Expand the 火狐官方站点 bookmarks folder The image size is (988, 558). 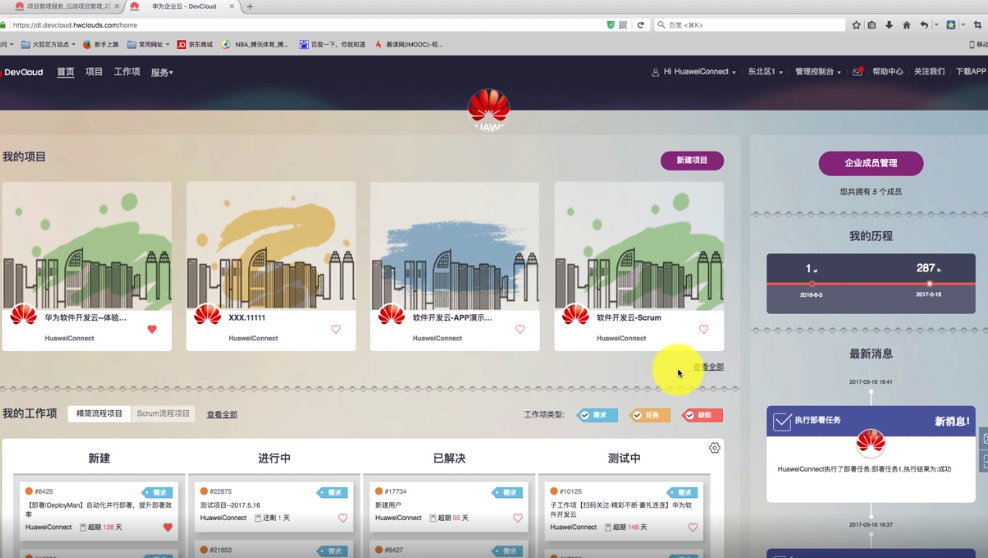click(49, 44)
